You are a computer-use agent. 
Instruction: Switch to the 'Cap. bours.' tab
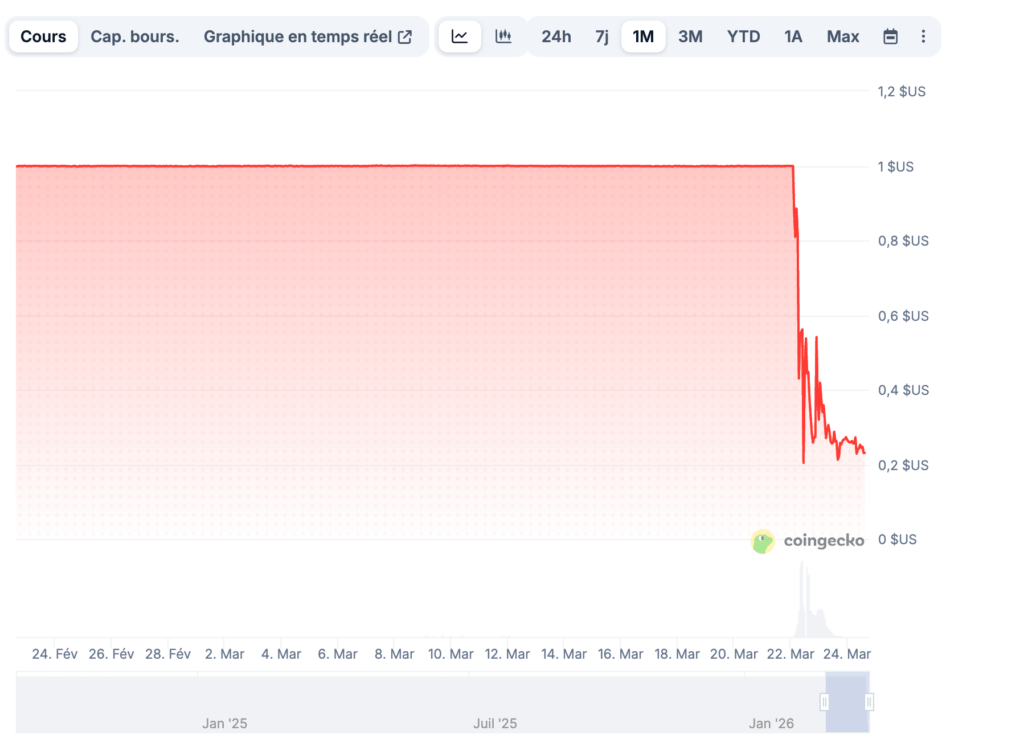point(134,36)
